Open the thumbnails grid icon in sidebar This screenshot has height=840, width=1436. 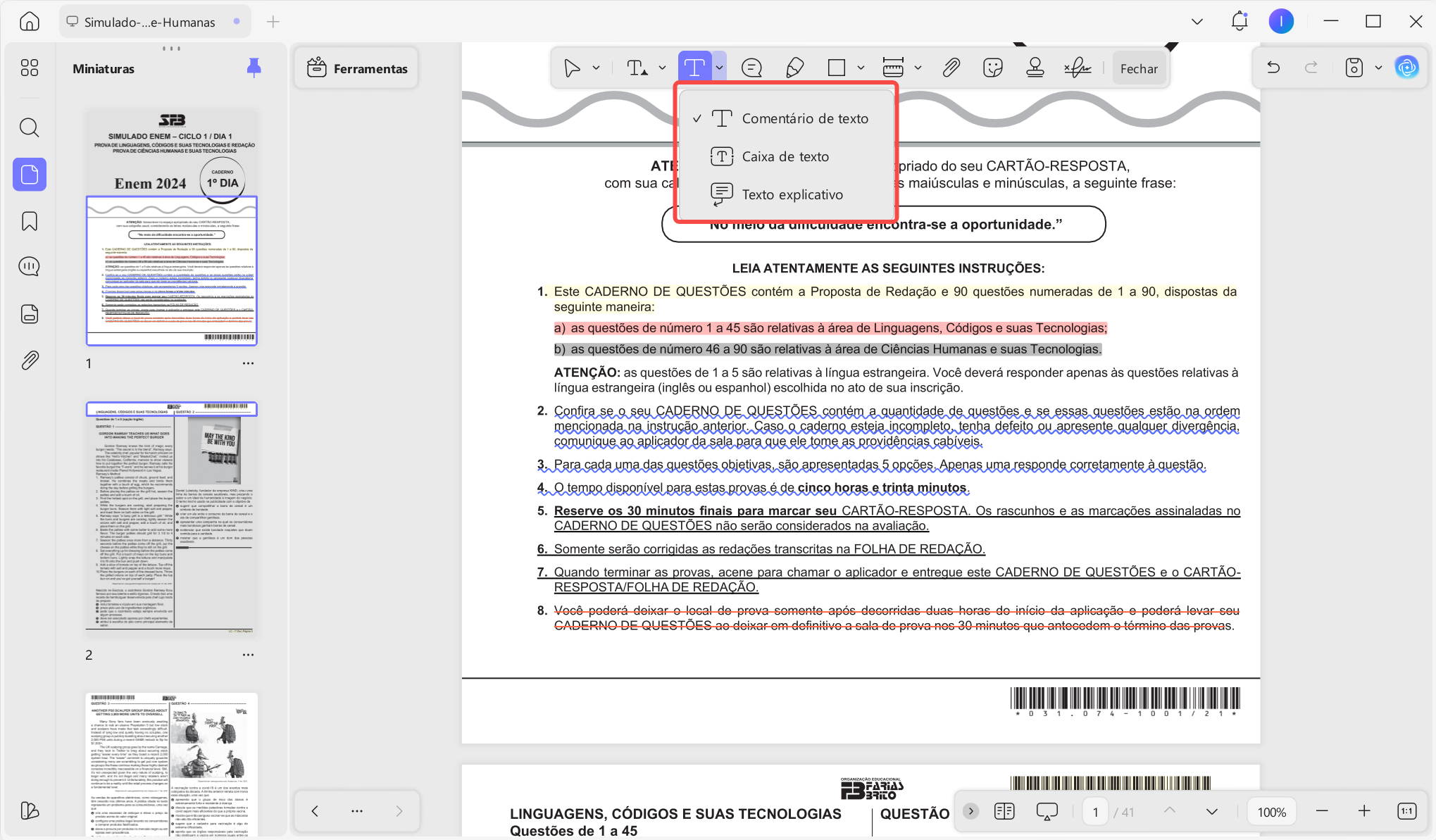pyautogui.click(x=30, y=68)
